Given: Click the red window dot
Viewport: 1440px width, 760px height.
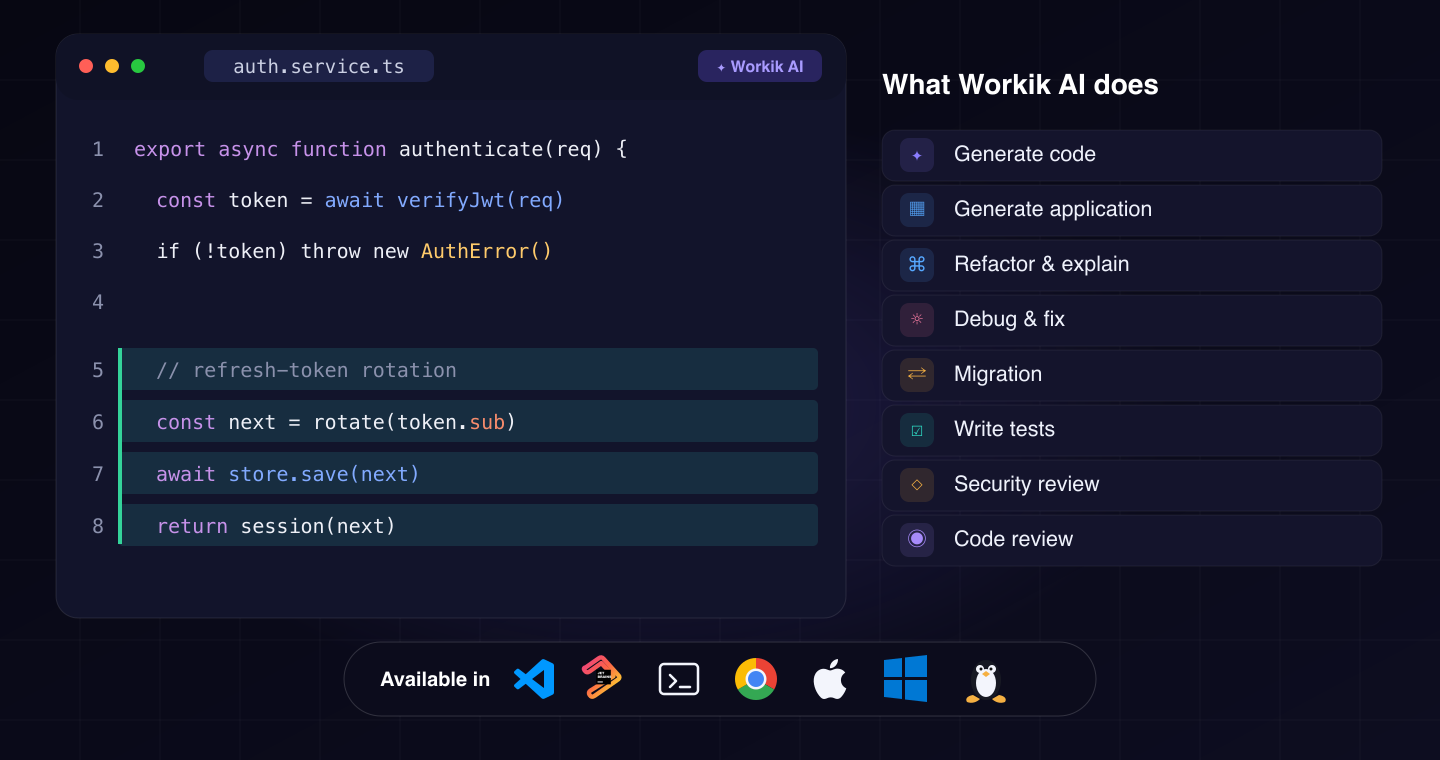Looking at the screenshot, I should pos(86,66).
